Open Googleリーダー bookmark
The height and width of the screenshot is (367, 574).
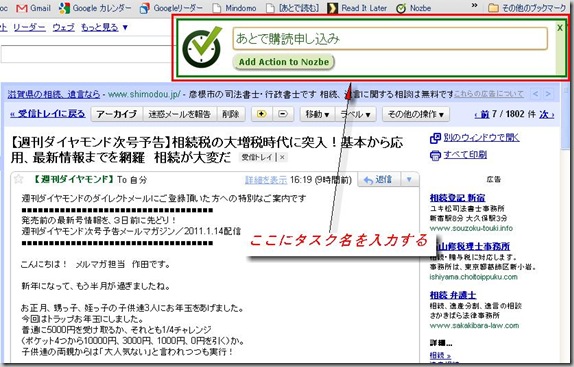pos(171,8)
